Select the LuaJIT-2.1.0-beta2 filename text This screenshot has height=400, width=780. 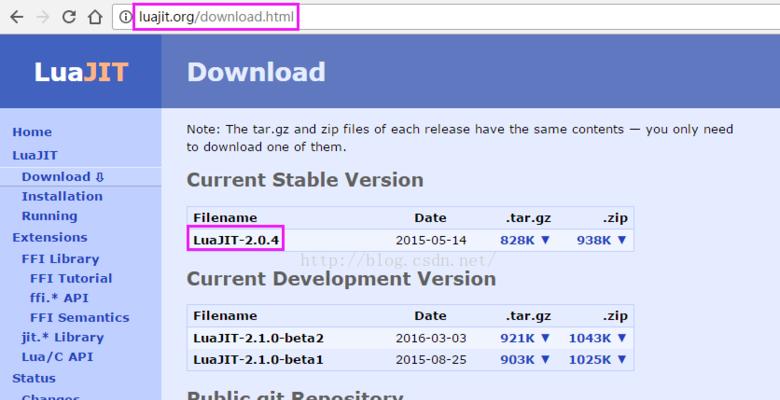pos(259,338)
